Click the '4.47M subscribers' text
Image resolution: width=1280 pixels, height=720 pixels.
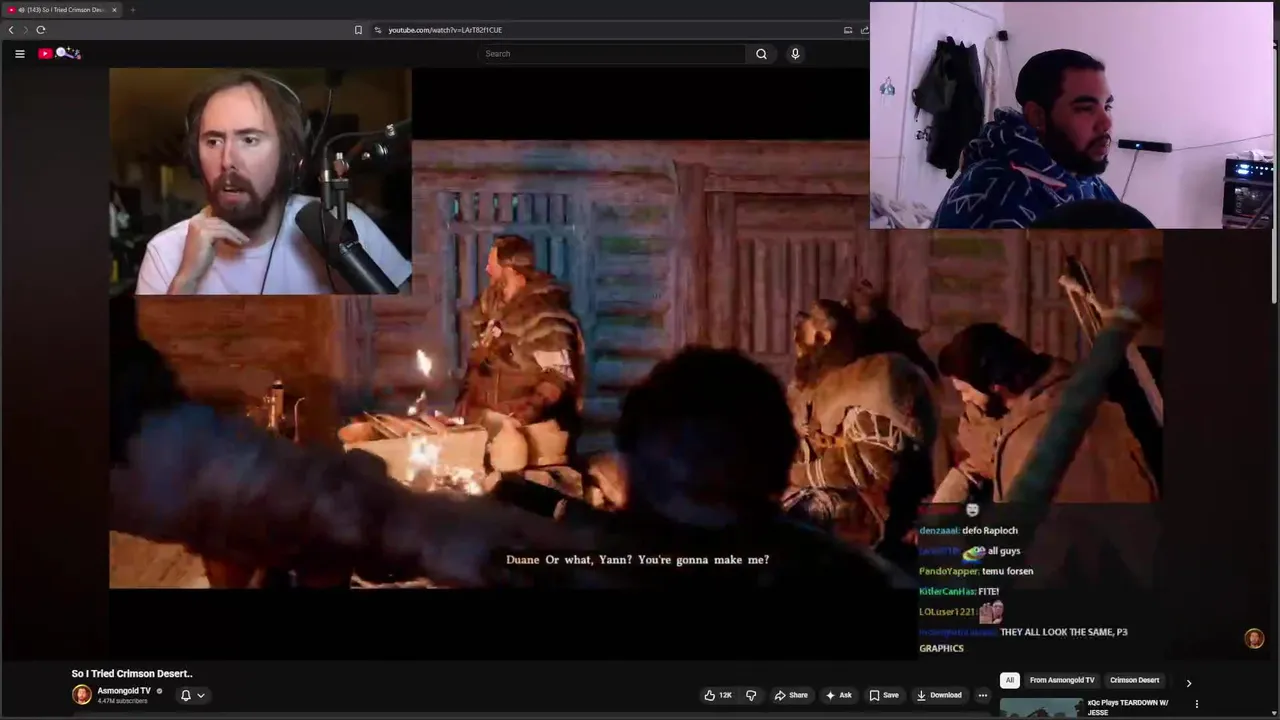coord(122,701)
